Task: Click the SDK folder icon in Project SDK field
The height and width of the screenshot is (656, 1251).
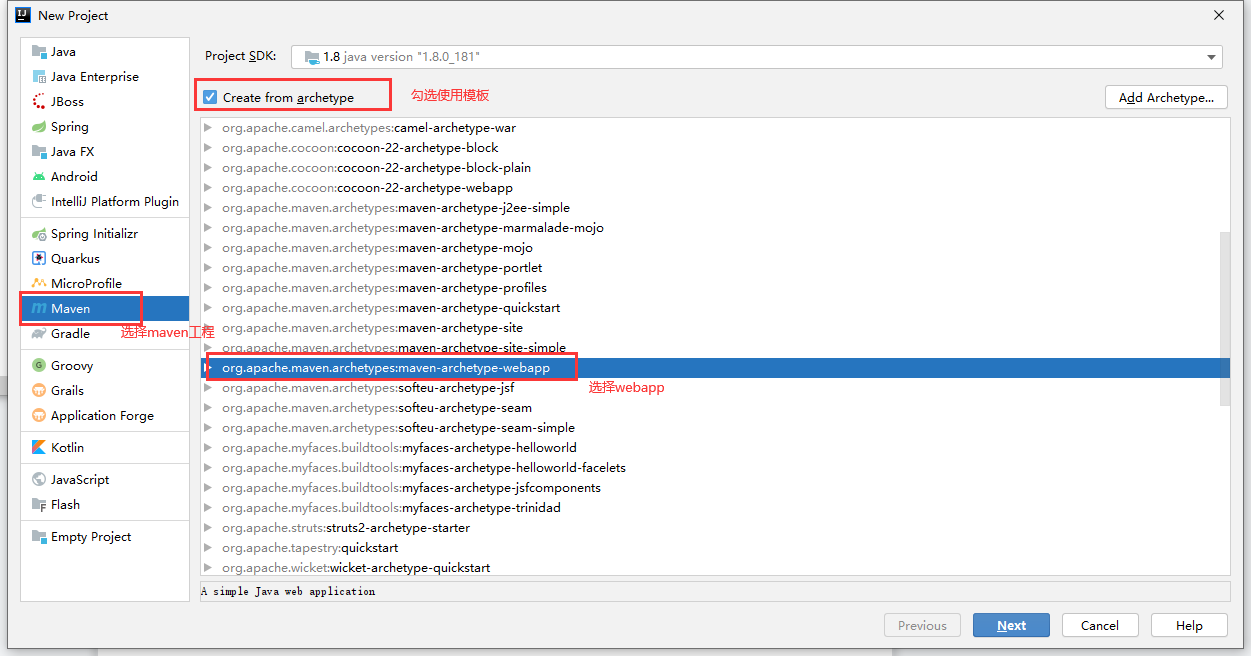Action: [312, 57]
